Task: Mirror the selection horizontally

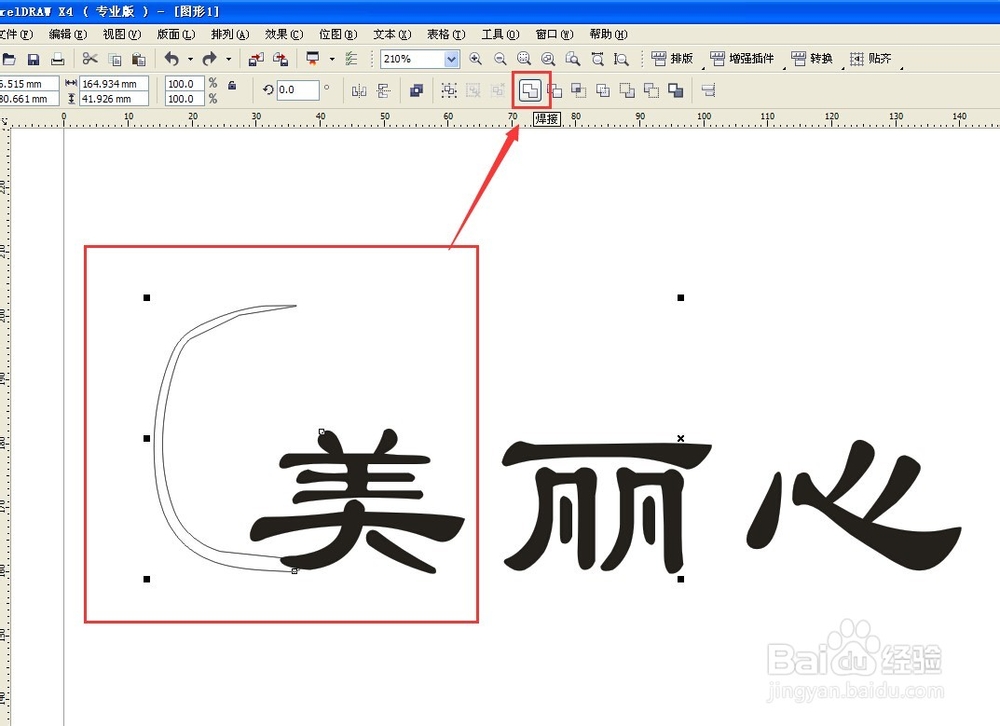Action: point(359,91)
